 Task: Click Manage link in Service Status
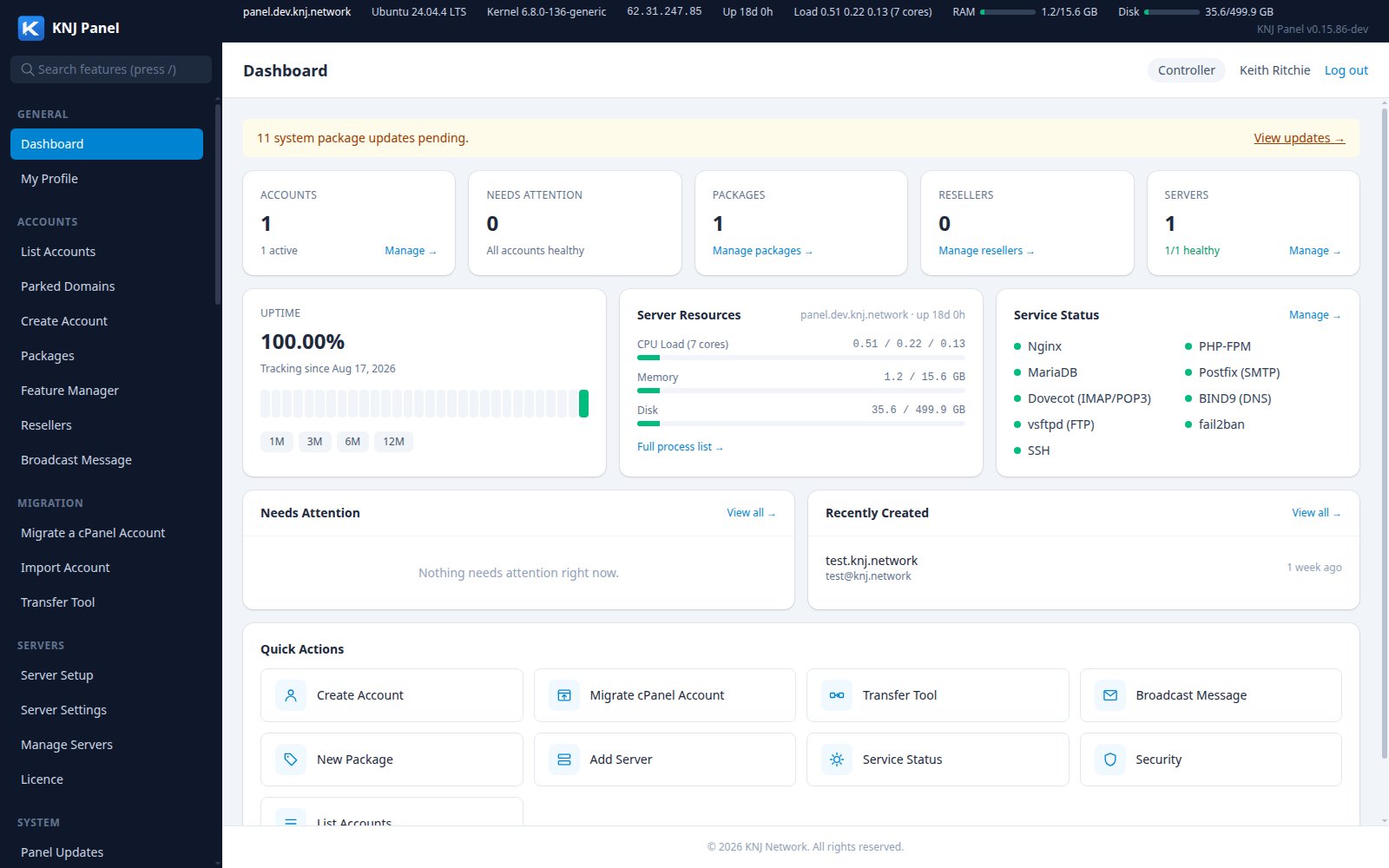[1315, 315]
